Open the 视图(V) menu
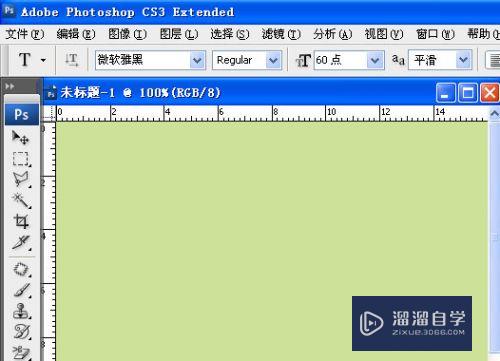The height and width of the screenshot is (361, 500). click(384, 34)
